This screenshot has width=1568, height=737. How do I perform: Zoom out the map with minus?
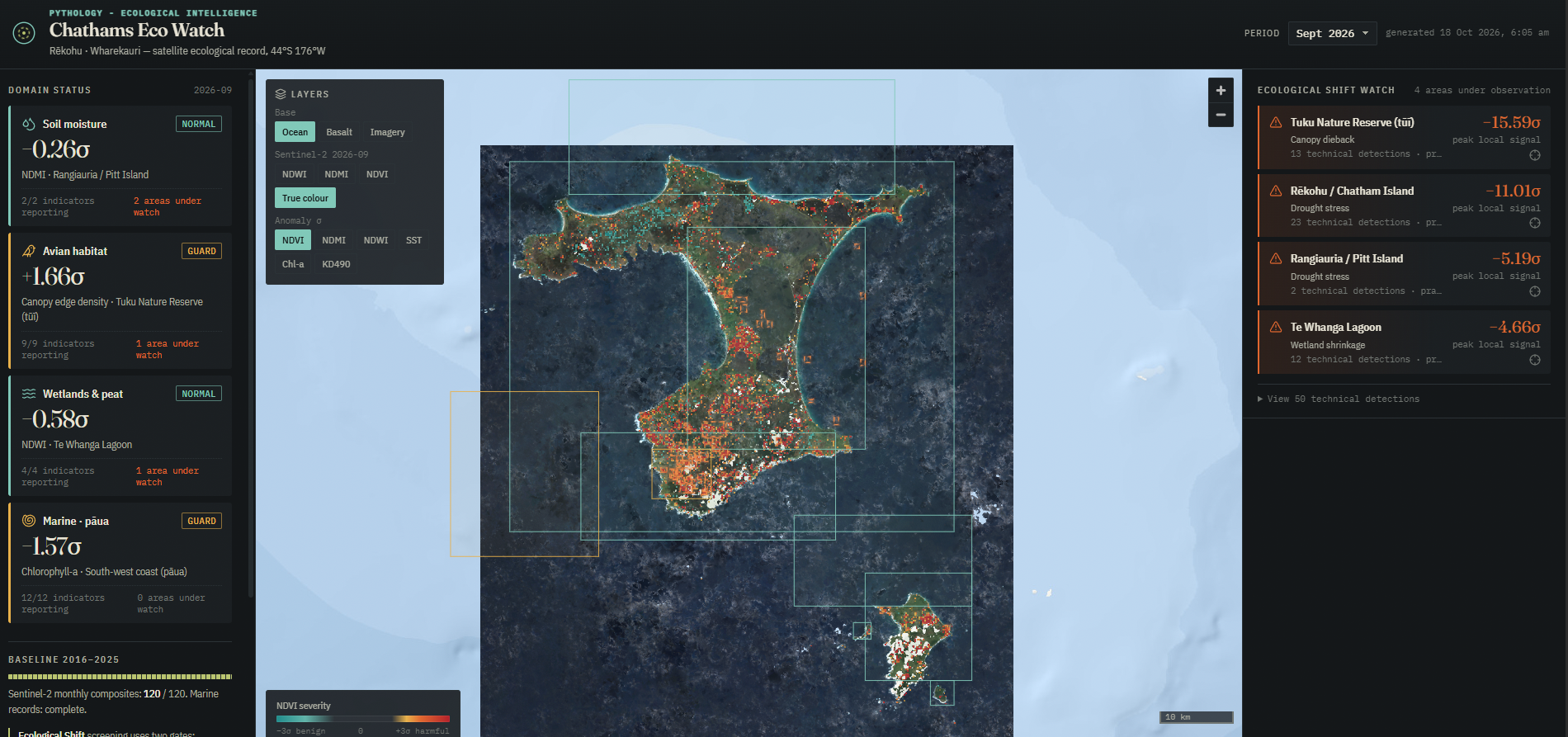coord(1221,115)
